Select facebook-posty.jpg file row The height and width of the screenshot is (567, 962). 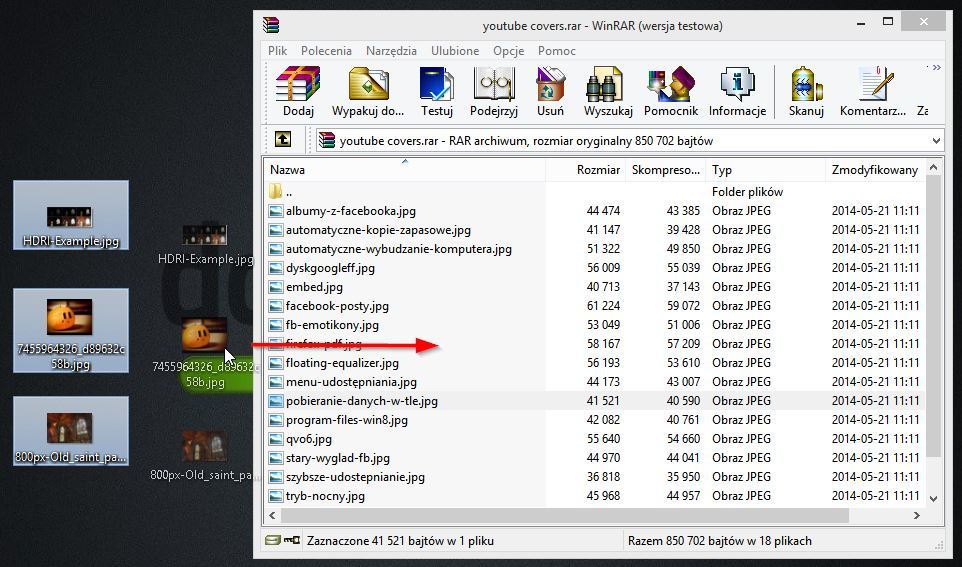[595, 306]
